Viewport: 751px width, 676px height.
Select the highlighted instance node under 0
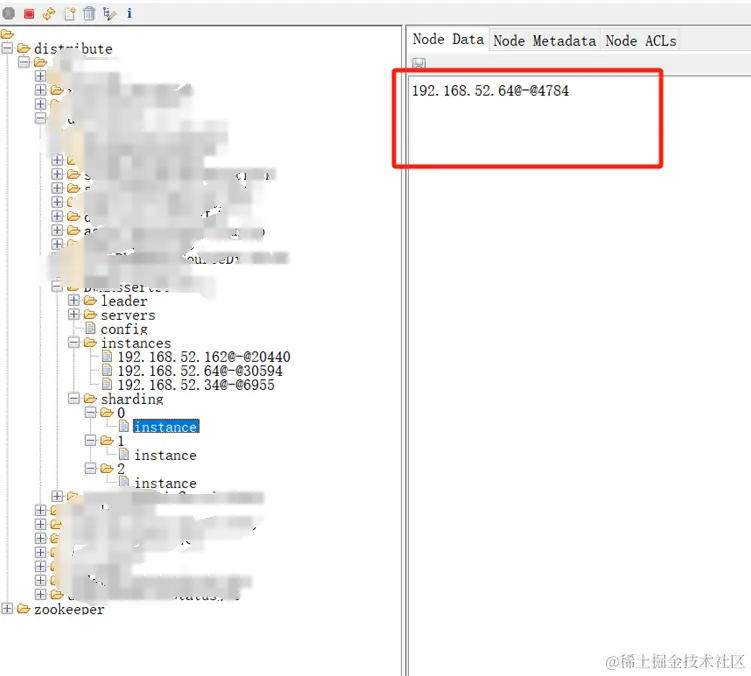tap(166, 426)
